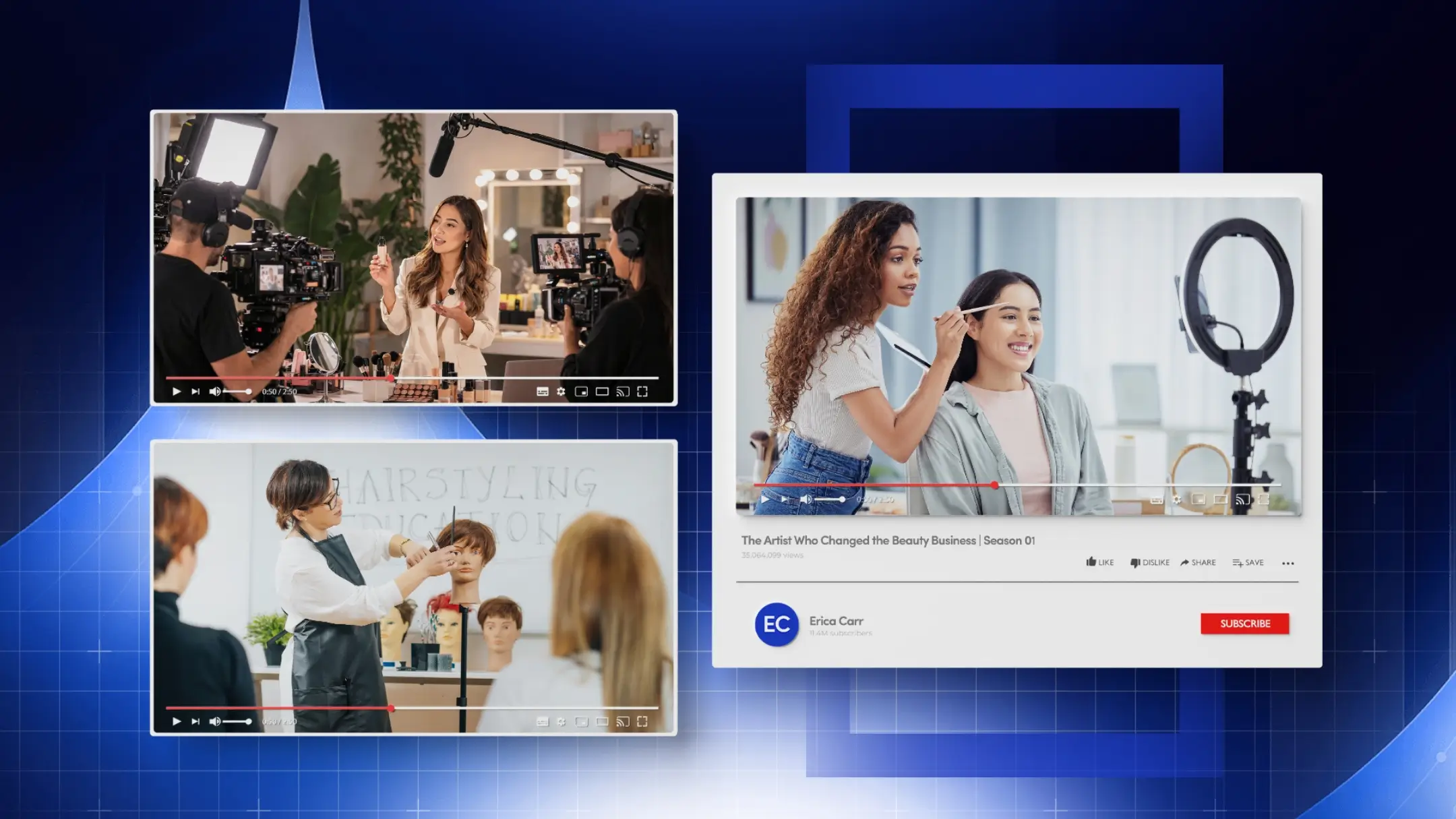Mute the speaker icon in the Erica Carr video
Screen dimensions: 1456x819
coord(806,499)
